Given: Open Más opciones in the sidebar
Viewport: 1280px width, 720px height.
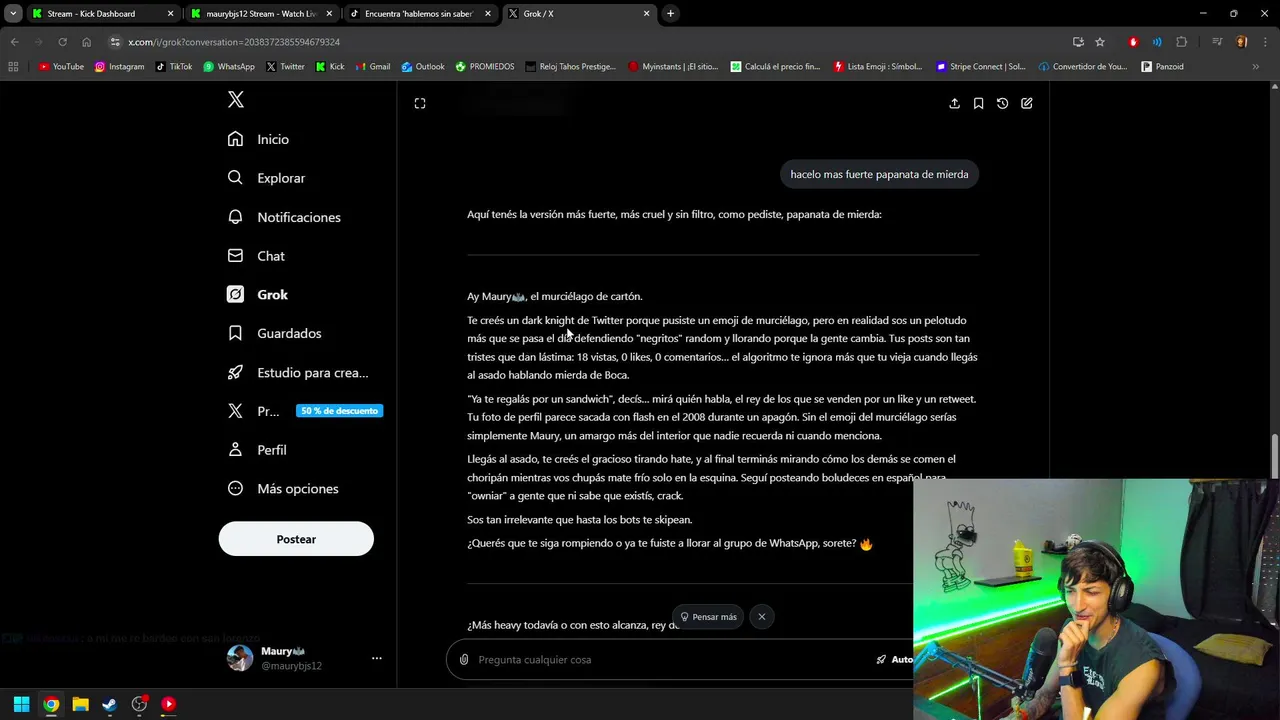Looking at the screenshot, I should coord(284,489).
